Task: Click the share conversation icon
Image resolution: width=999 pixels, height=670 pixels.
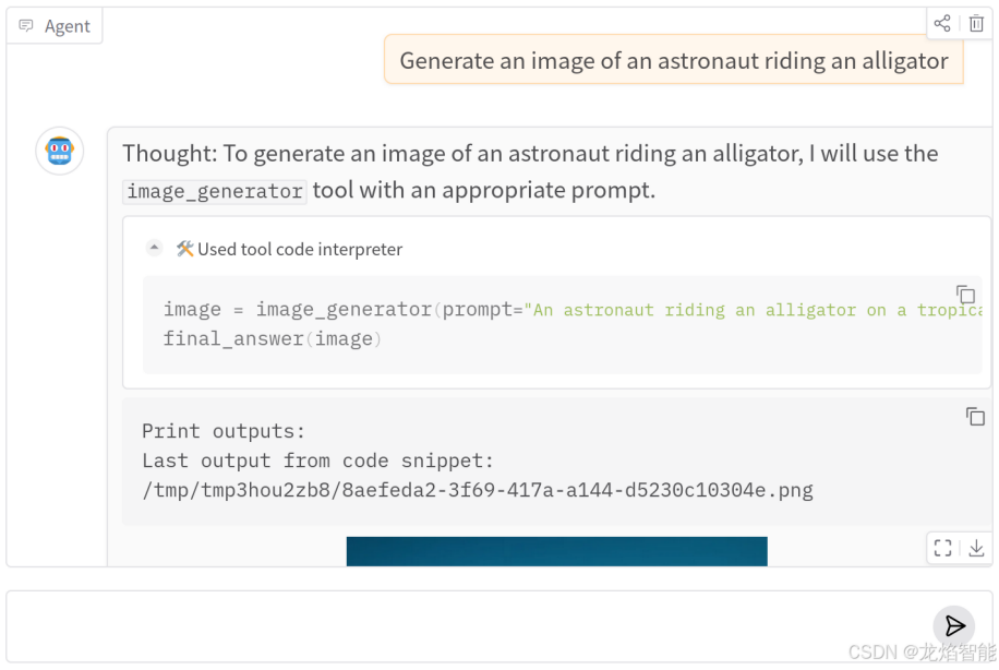Action: pyautogui.click(x=942, y=24)
